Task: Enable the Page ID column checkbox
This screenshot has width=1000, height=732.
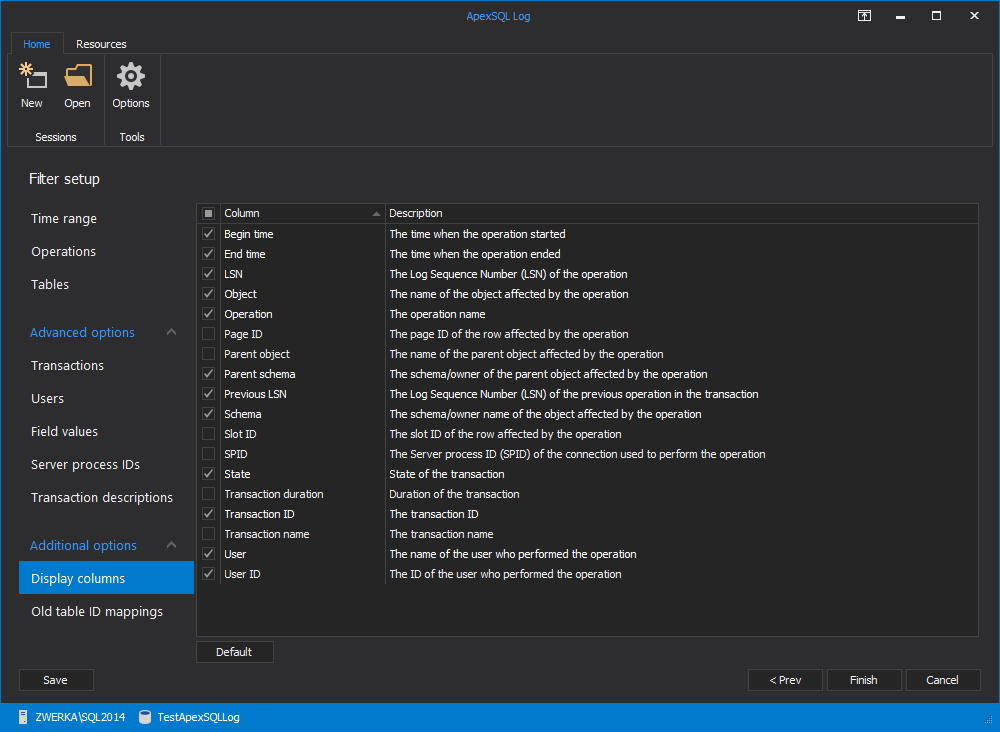Action: click(209, 333)
